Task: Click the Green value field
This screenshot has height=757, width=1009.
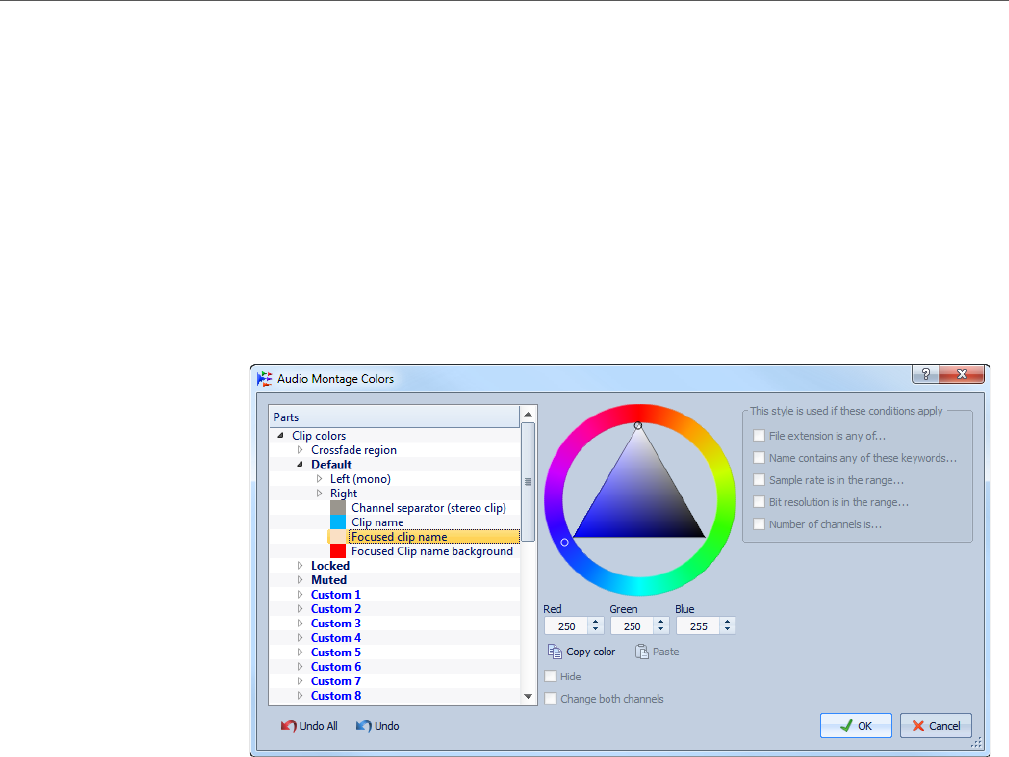Action: [x=633, y=626]
